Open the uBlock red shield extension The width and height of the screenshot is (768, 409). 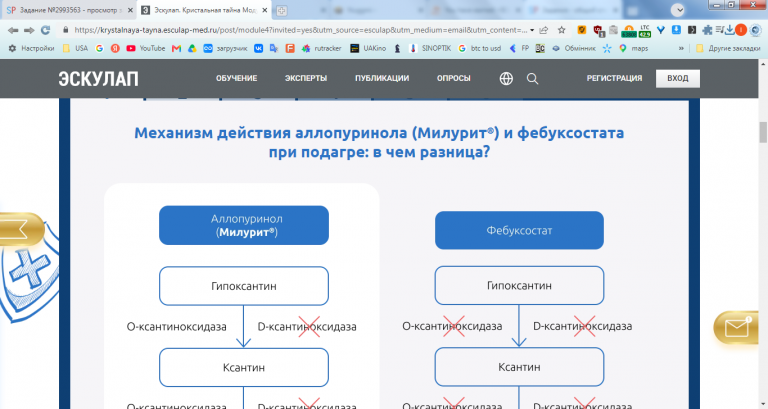[x=599, y=31]
